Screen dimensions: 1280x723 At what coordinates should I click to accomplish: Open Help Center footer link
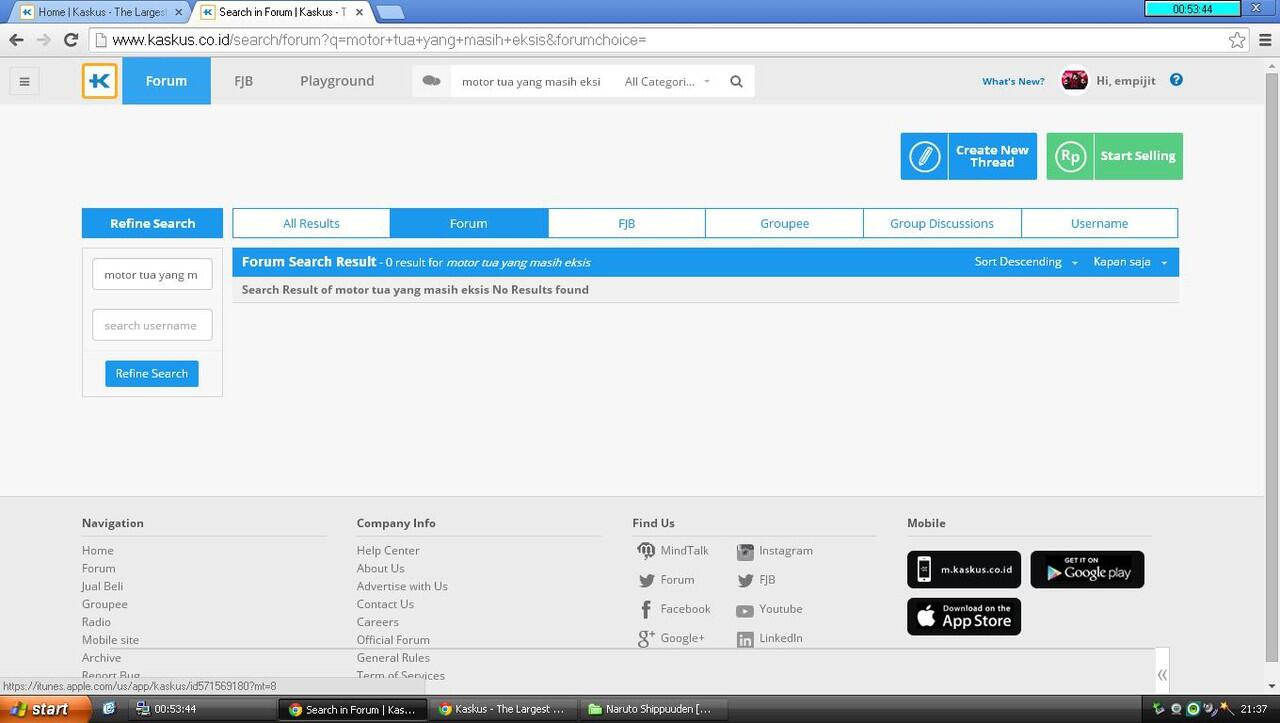[x=388, y=551]
